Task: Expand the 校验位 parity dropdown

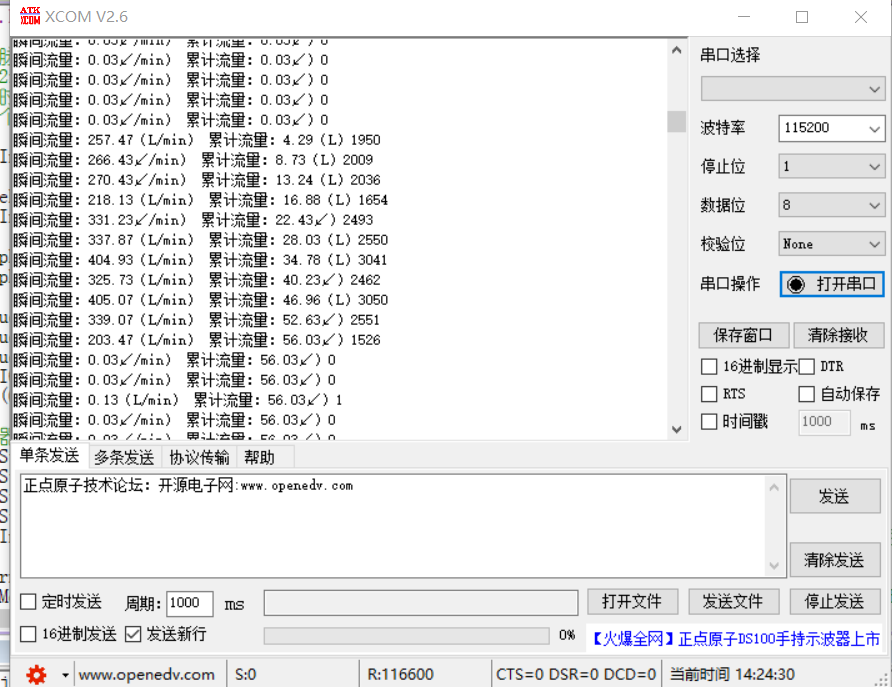Action: point(831,244)
